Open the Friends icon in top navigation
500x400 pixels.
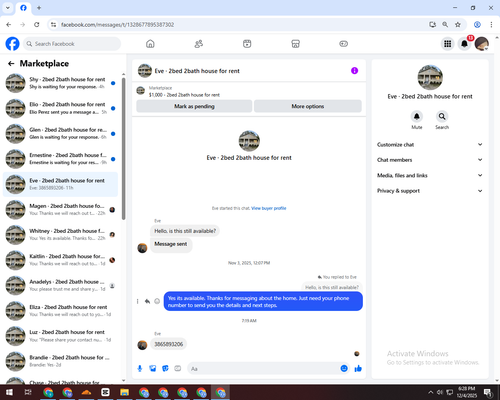click(199, 44)
